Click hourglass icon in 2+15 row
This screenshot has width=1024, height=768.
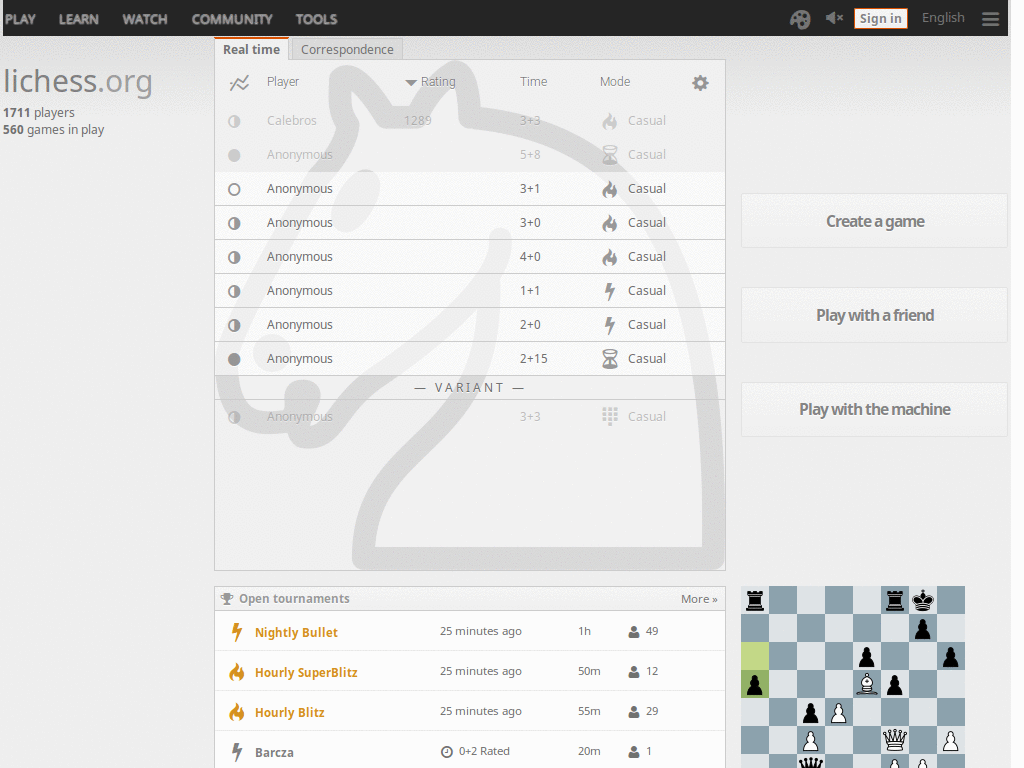(x=609, y=359)
